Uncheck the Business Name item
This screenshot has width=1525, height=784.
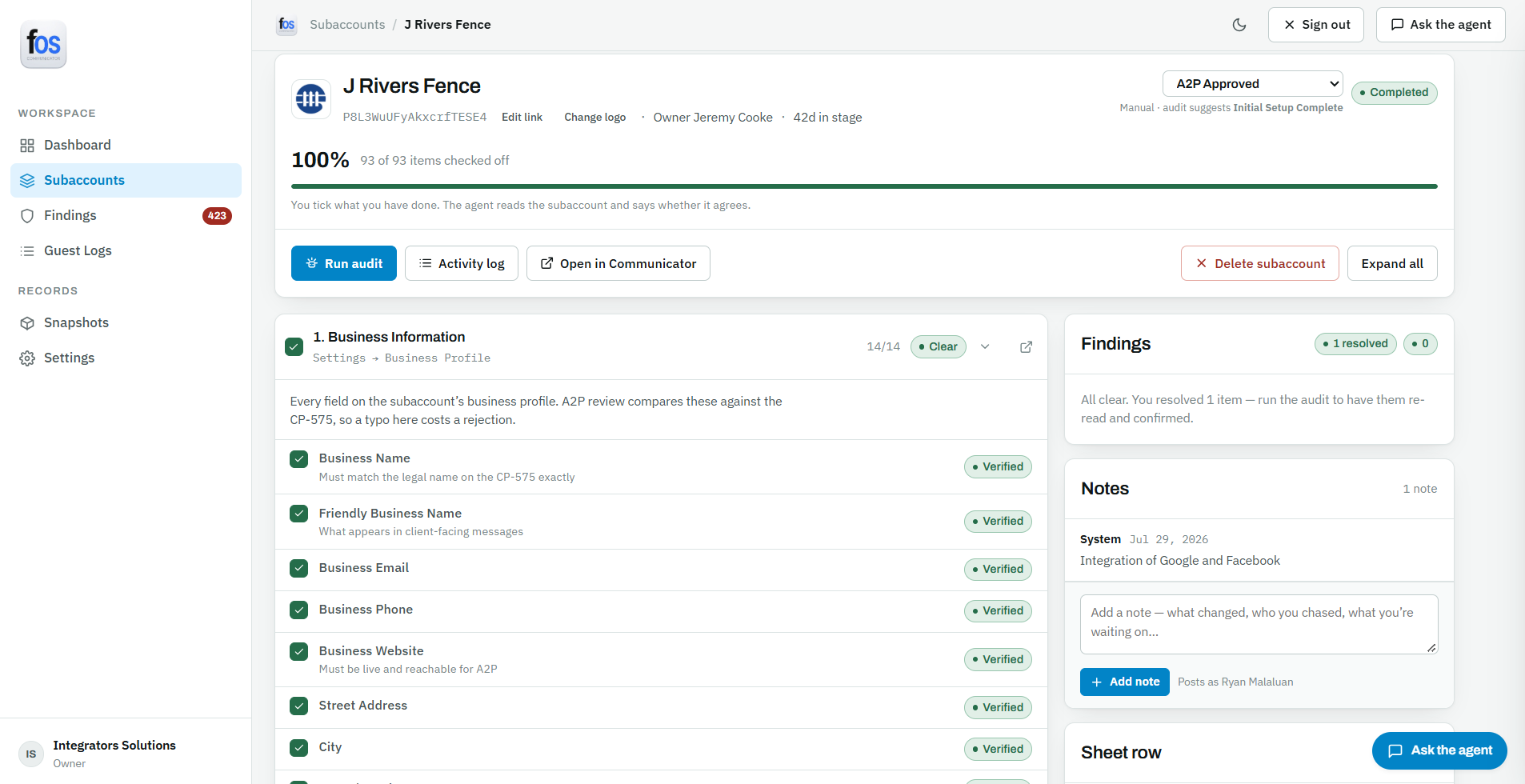[299, 459]
